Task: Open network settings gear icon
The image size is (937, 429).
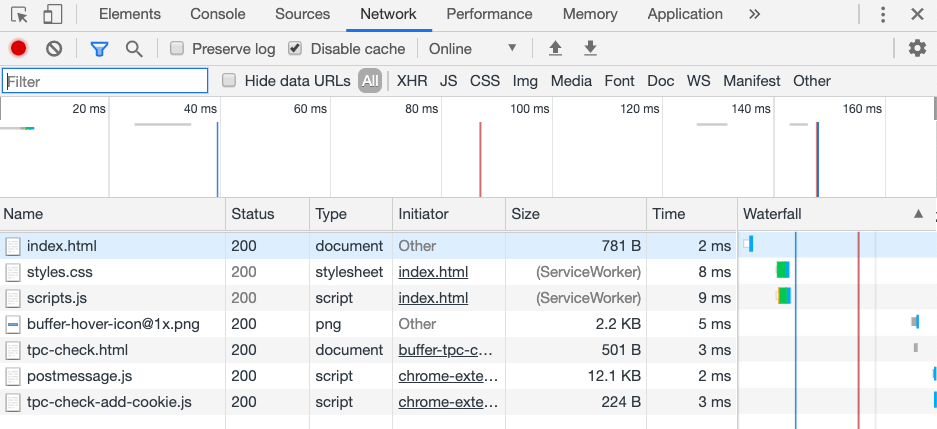Action: (917, 49)
